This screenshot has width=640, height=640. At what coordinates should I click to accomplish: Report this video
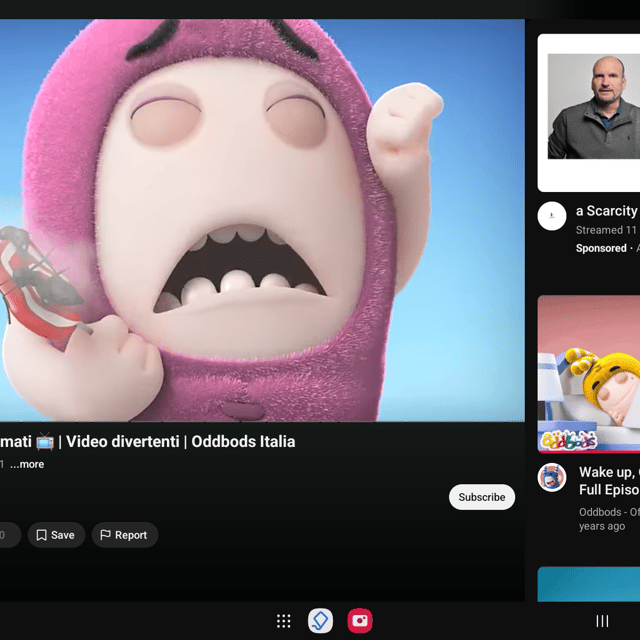point(124,535)
